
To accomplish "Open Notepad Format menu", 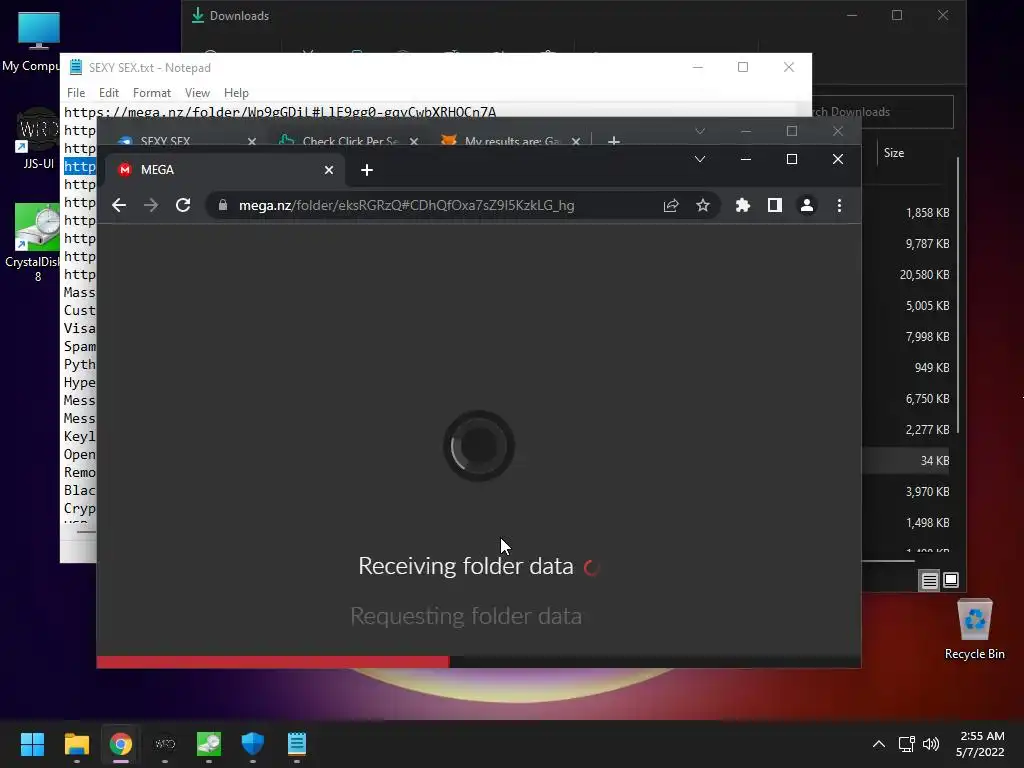I will [152, 93].
